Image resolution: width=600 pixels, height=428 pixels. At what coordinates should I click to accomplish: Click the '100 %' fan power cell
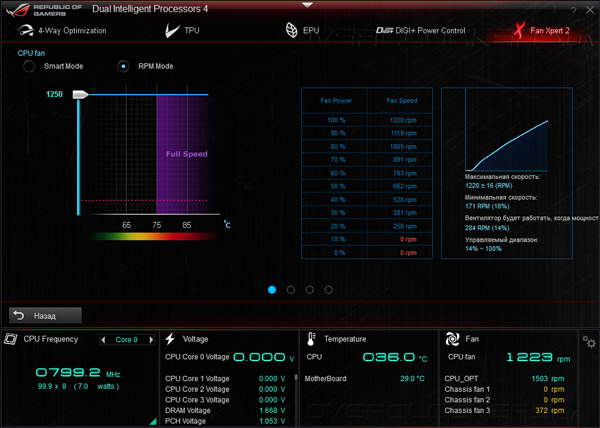(x=336, y=120)
